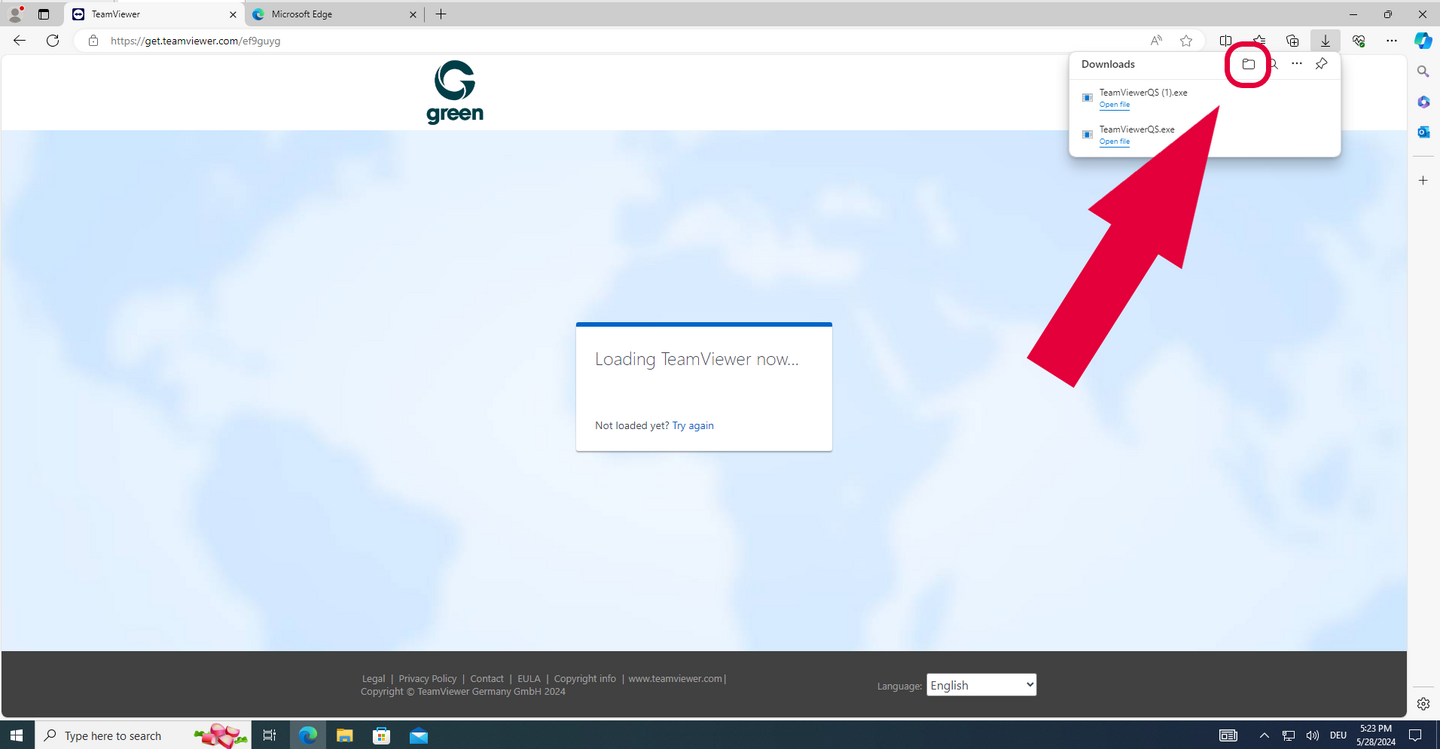Click the taskbar search box
The width and height of the screenshot is (1440, 749).
(143, 735)
